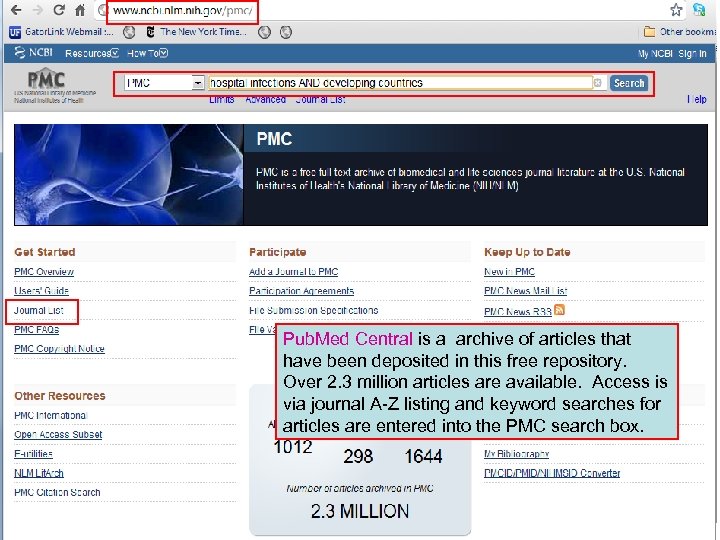This screenshot has height=540, width=720.
Task: Click the browser address bar URL
Action: click(x=182, y=10)
